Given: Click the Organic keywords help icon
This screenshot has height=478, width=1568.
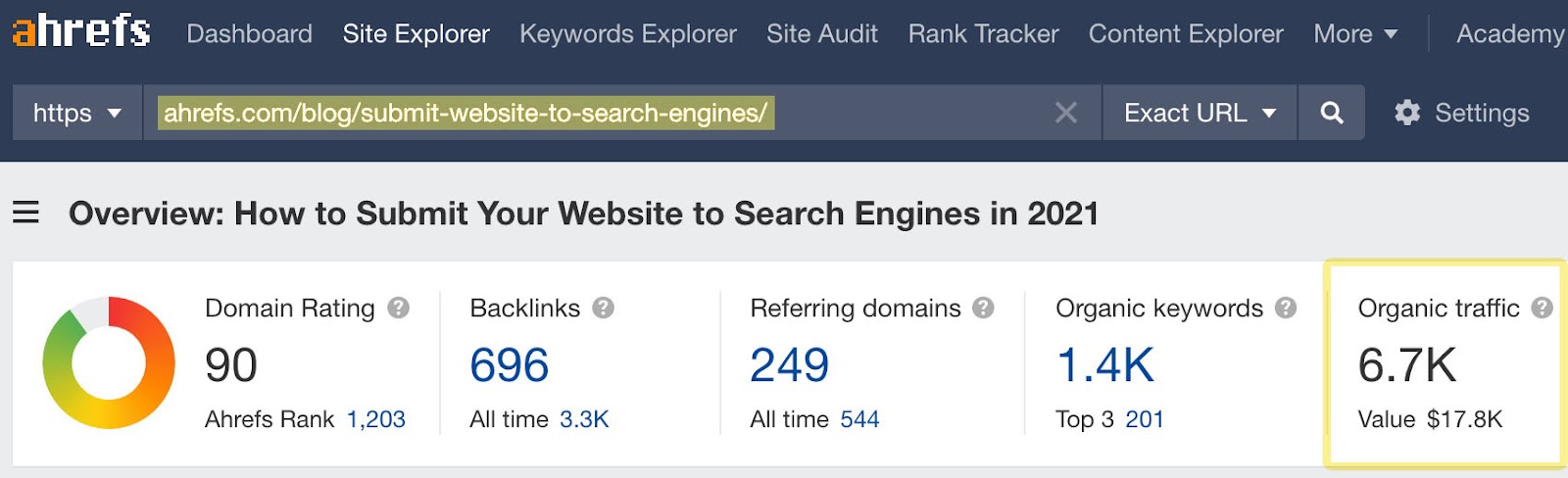Looking at the screenshot, I should 1286,308.
